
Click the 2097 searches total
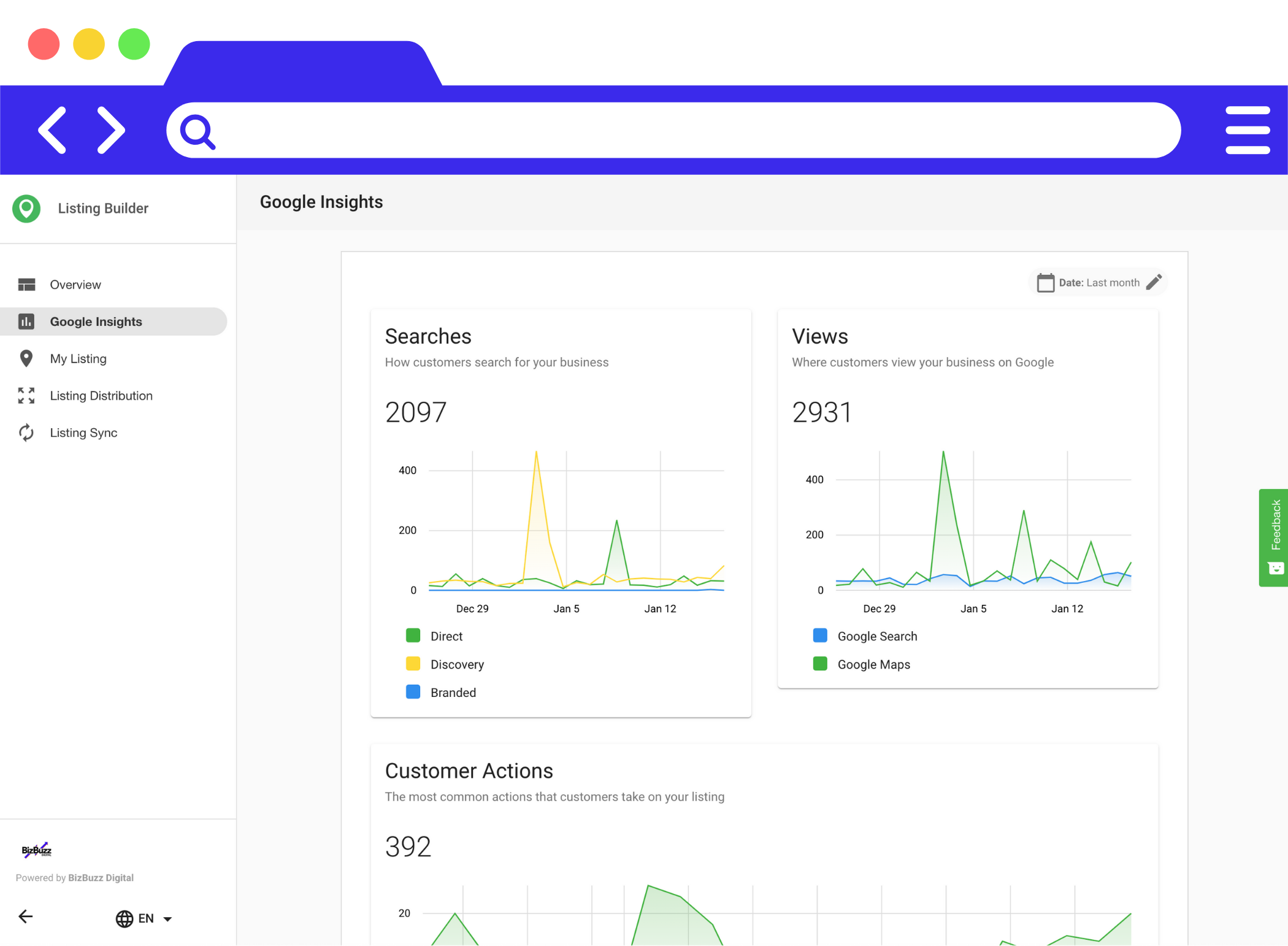click(x=416, y=412)
